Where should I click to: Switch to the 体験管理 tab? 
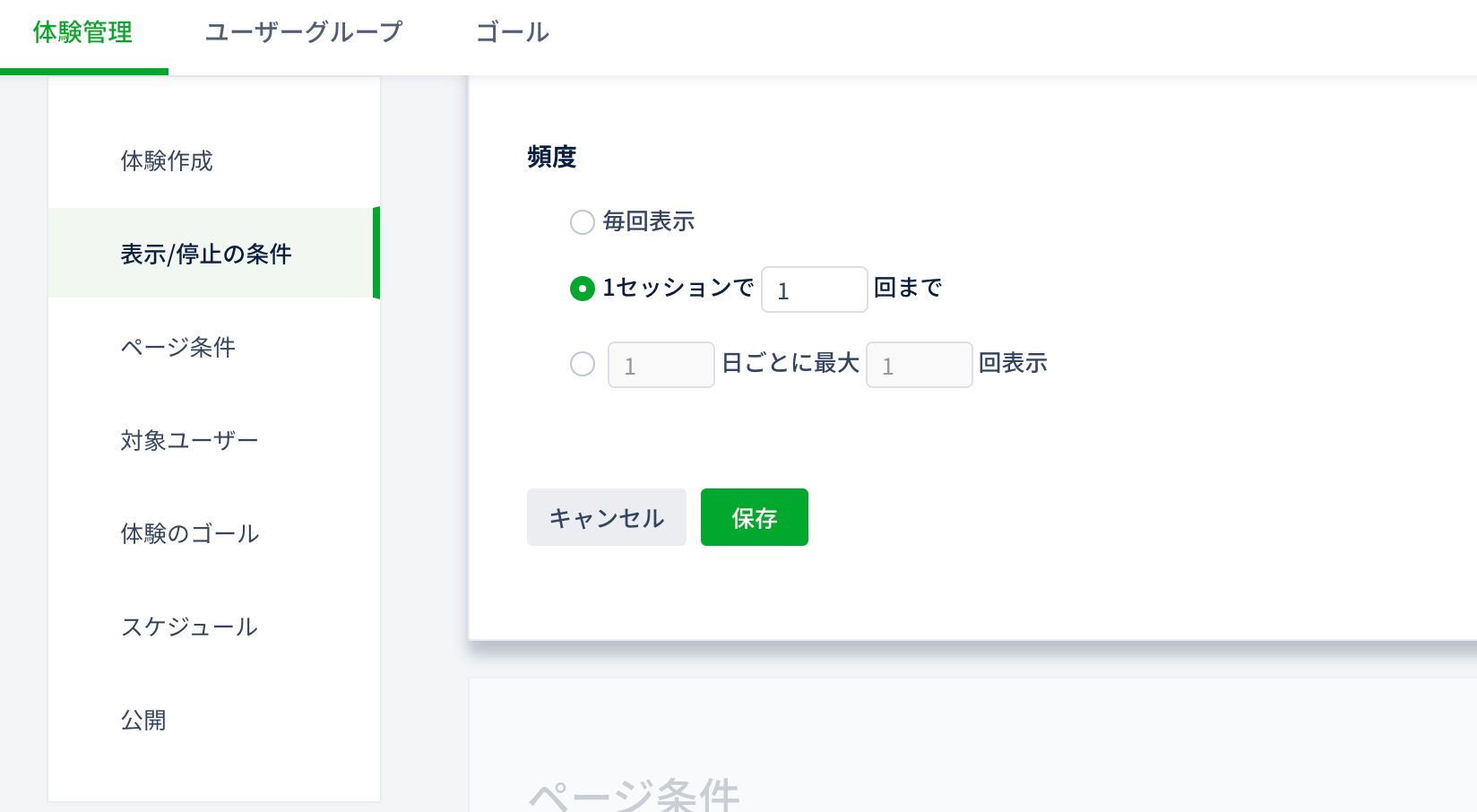(x=82, y=33)
